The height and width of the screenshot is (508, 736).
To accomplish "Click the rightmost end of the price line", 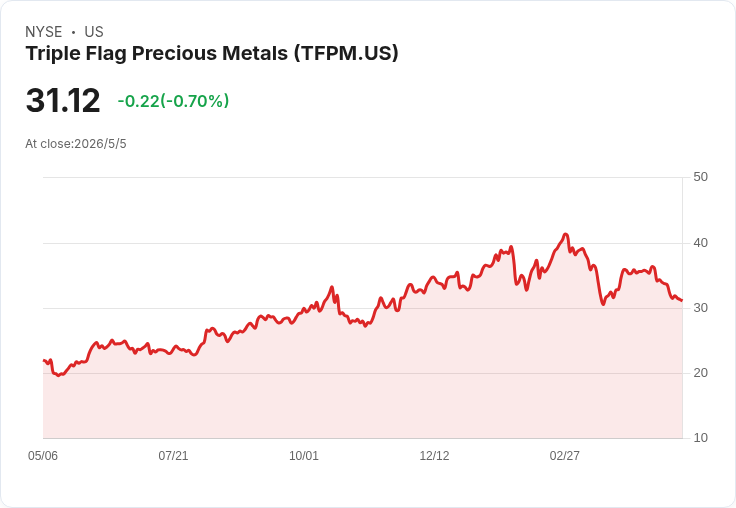I will point(682,300).
